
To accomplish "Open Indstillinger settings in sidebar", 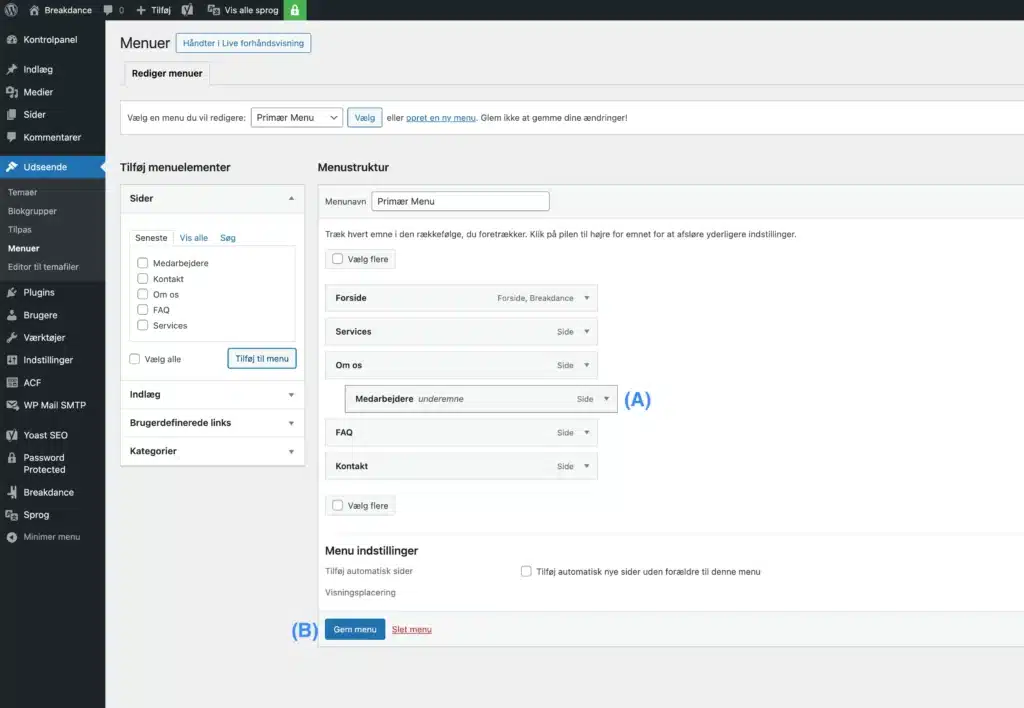I will (48, 360).
